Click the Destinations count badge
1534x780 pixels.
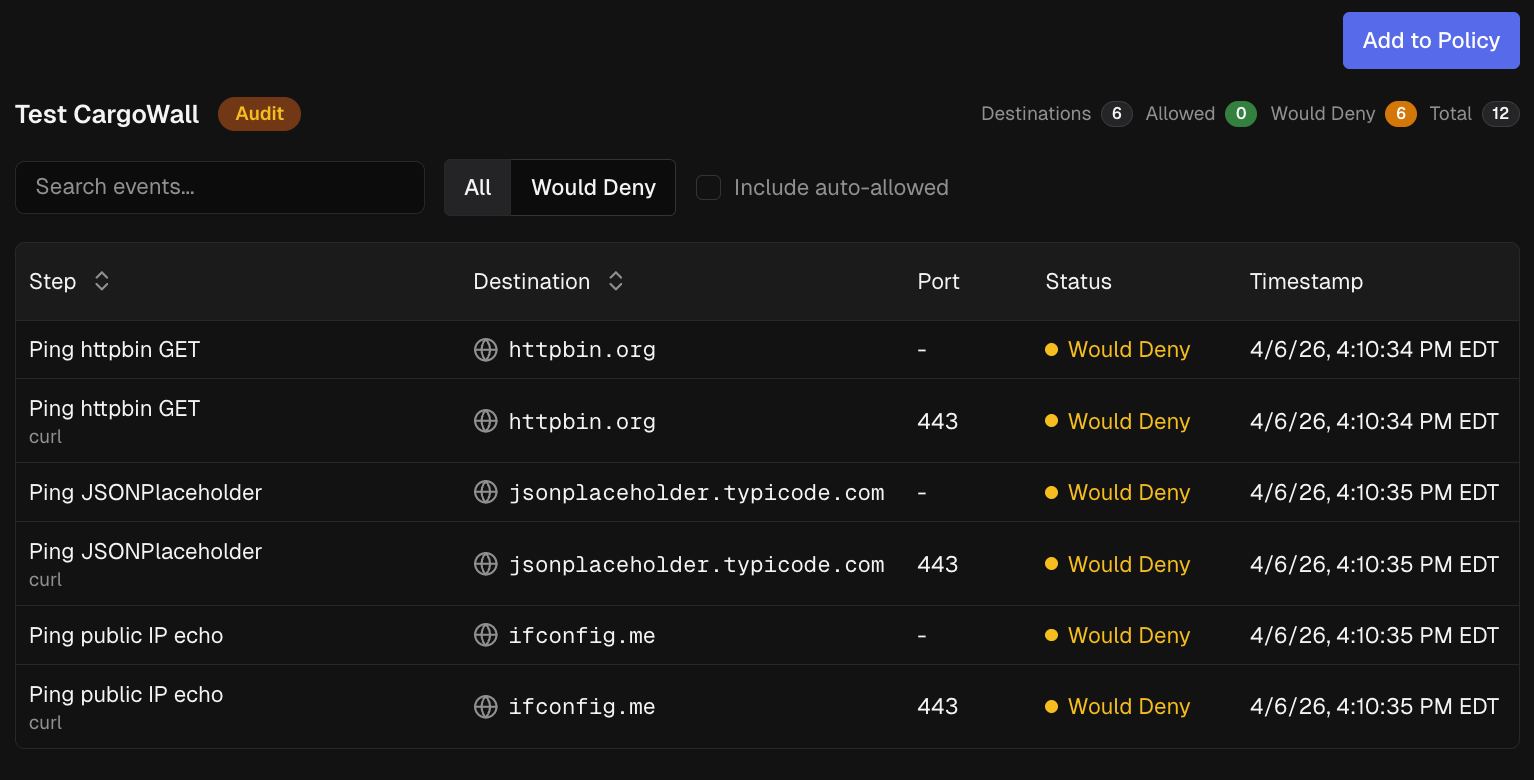1117,114
